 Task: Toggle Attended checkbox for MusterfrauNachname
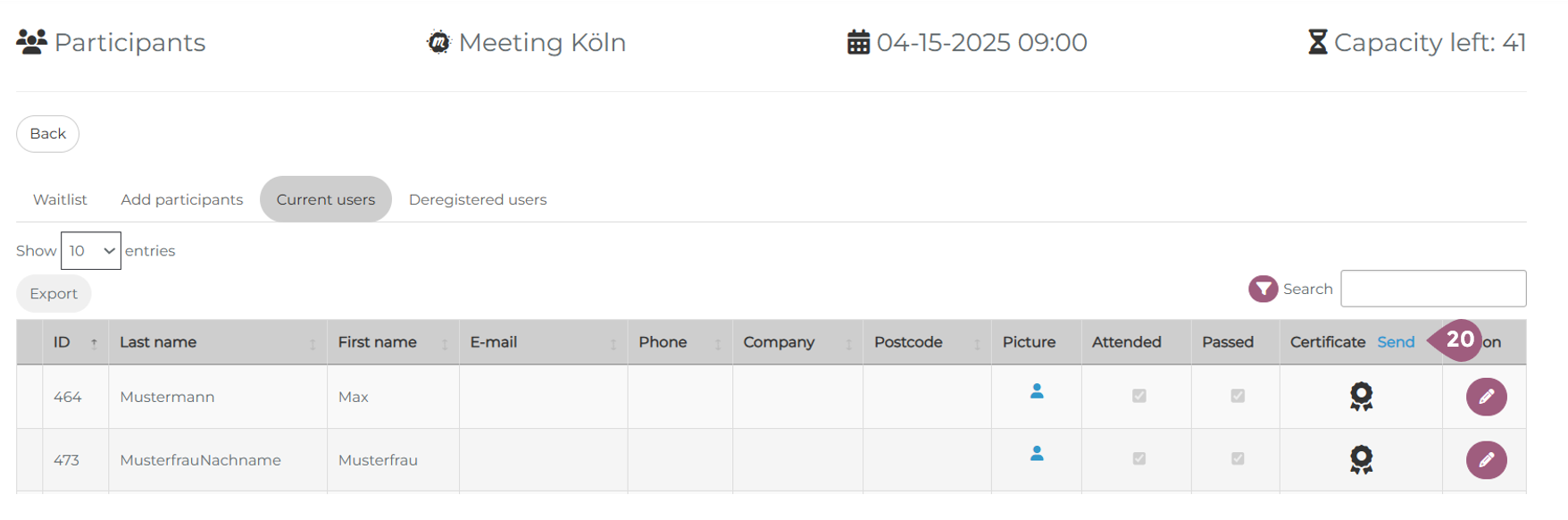tap(1138, 458)
